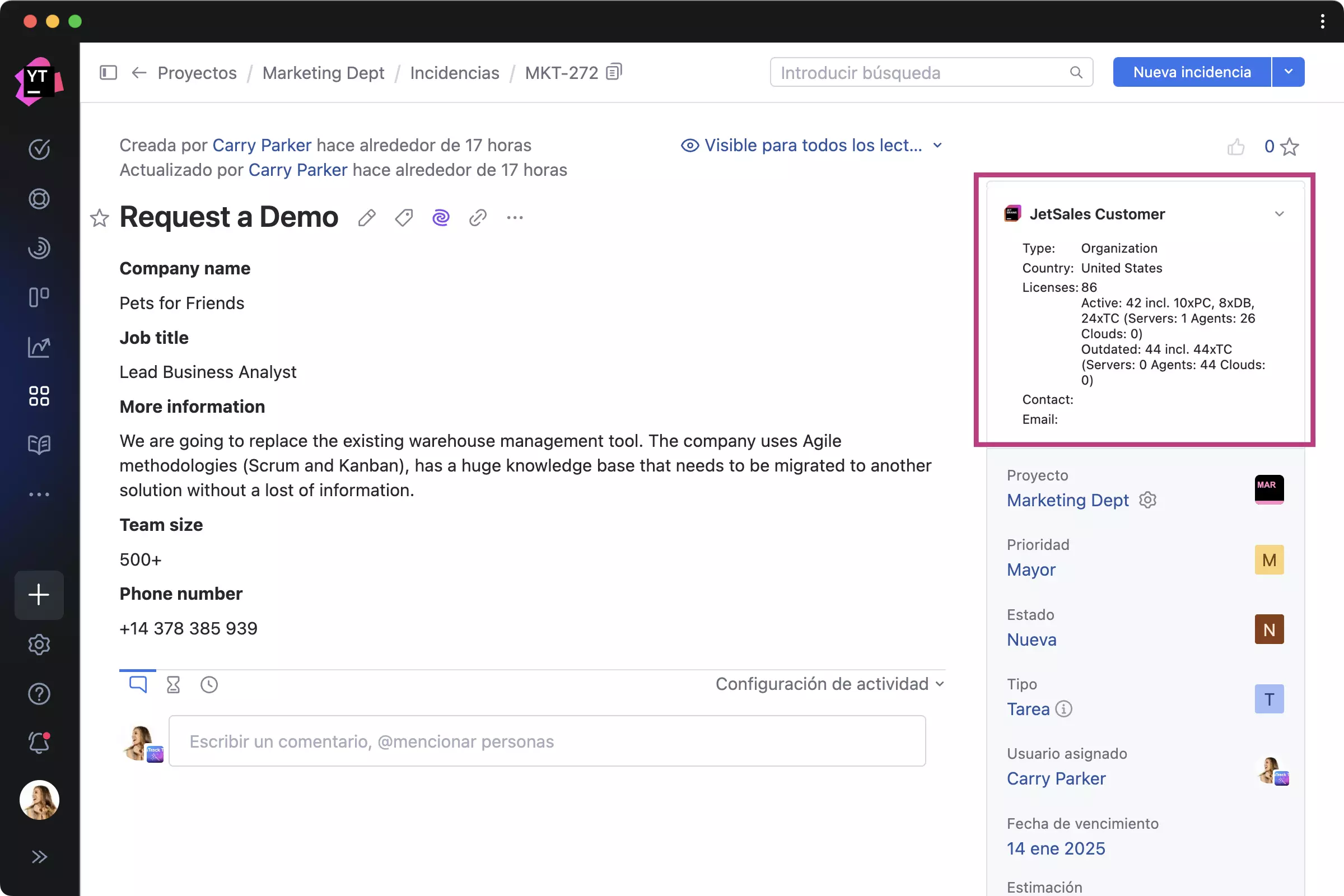Toggle star next to Request a Demo title
Viewport: 1344px width, 896px height.
click(100, 218)
